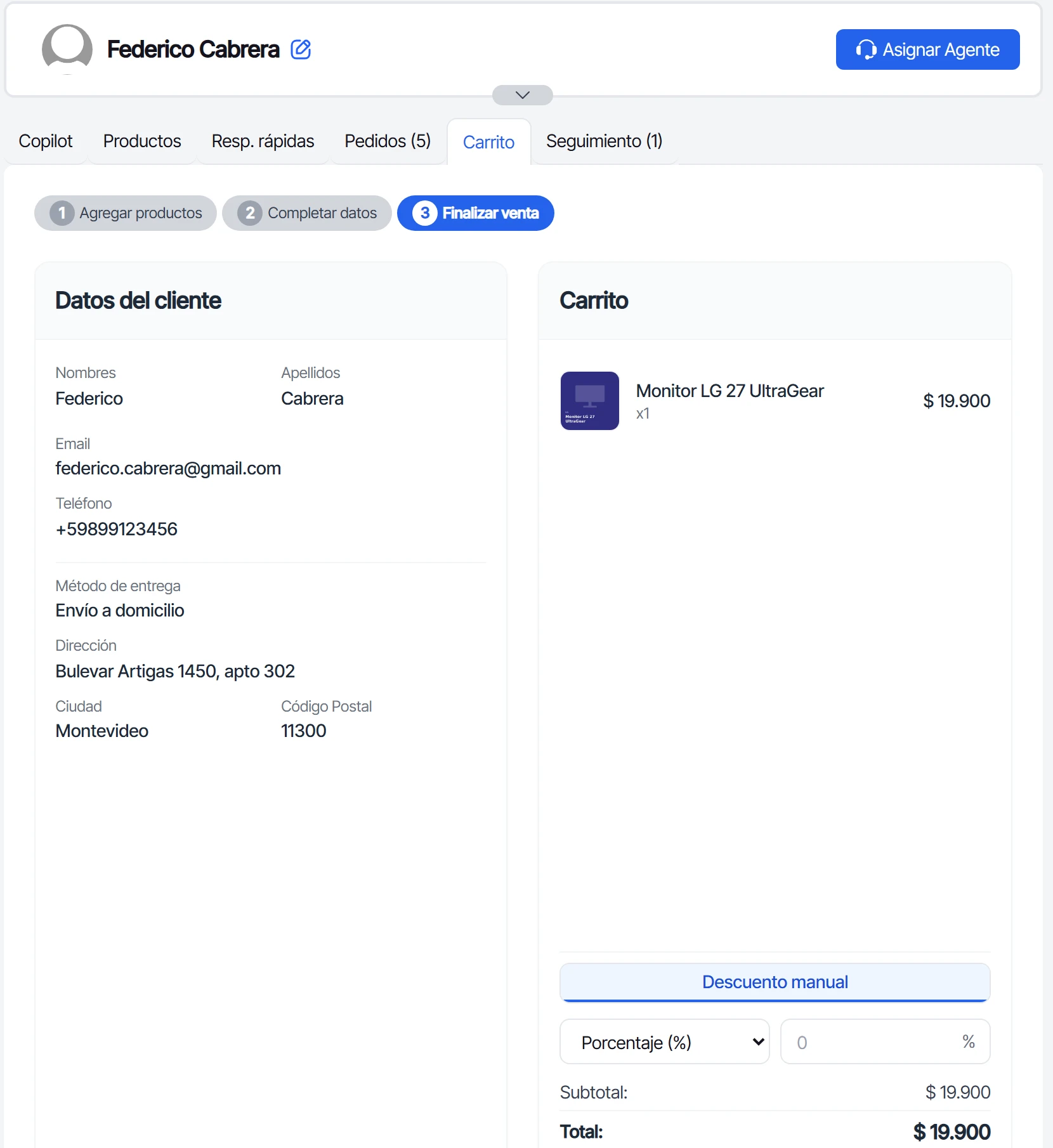Focus the discount value input field
The width and height of the screenshot is (1053, 1148).
point(886,1041)
